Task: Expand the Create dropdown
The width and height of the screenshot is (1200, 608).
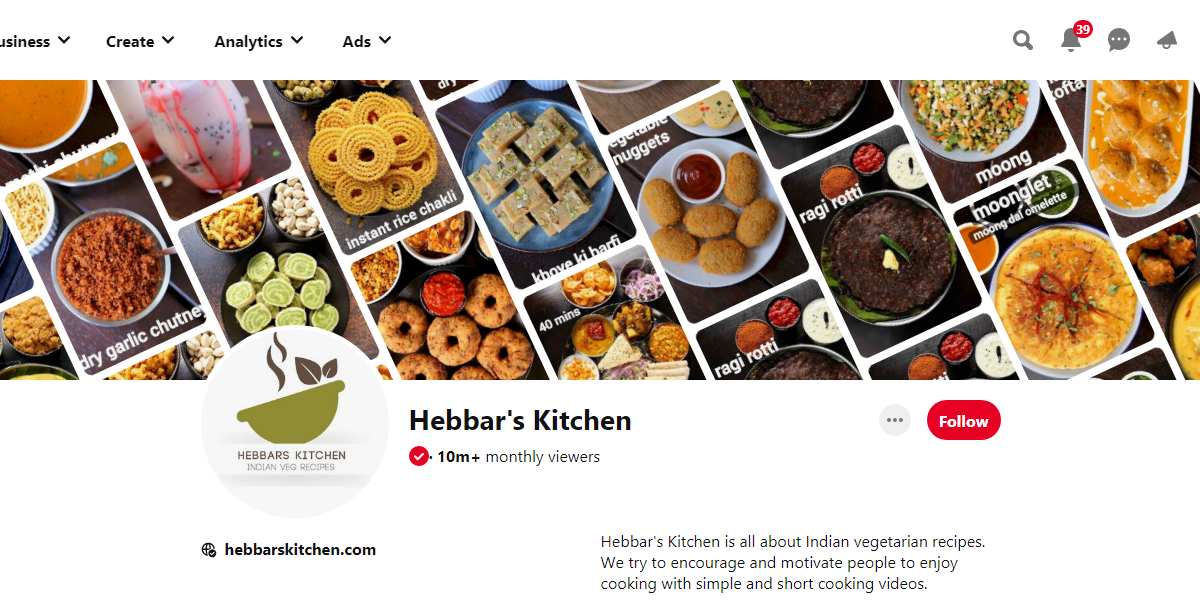Action: [140, 41]
